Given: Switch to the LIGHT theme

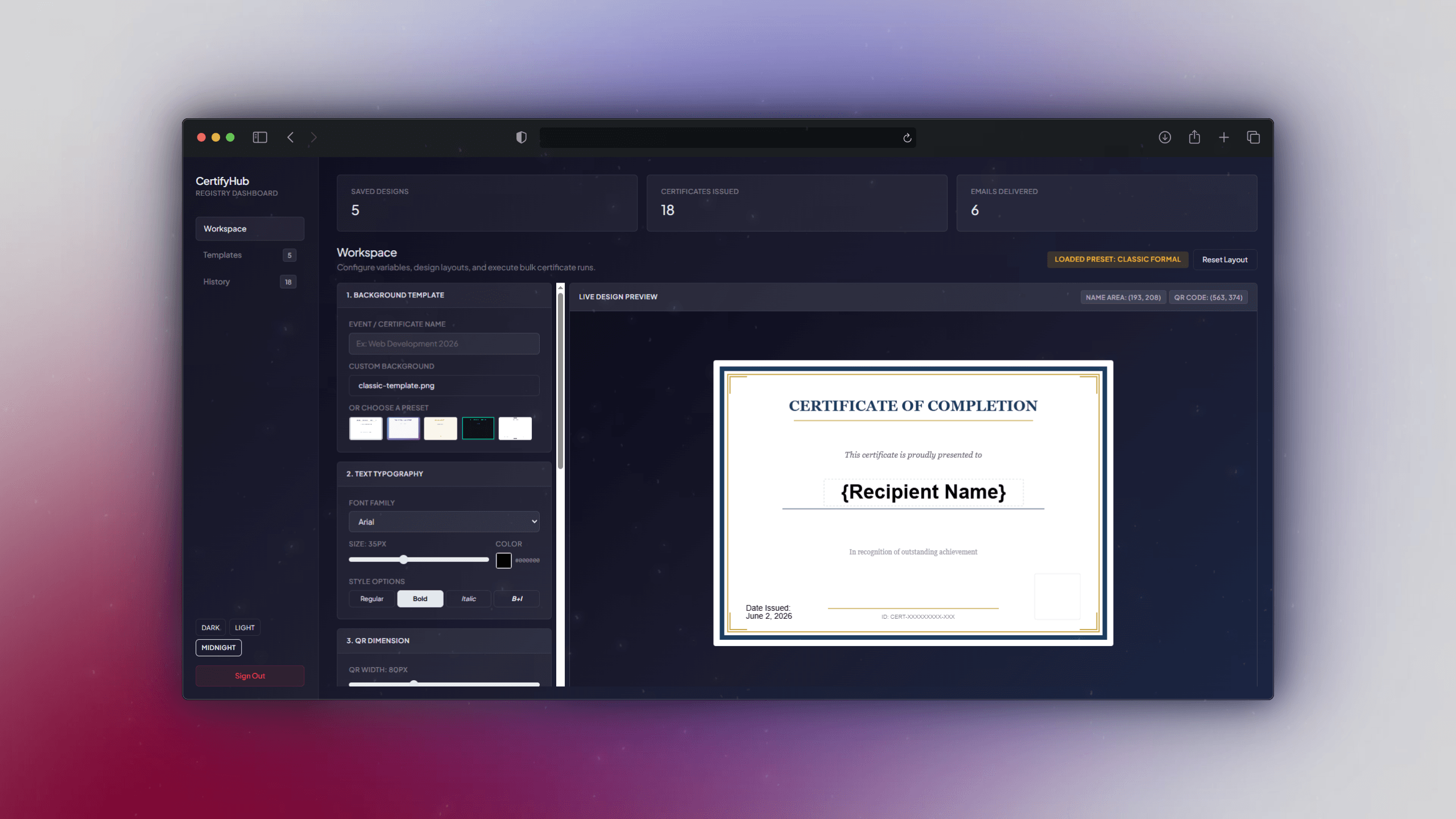Looking at the screenshot, I should (245, 627).
